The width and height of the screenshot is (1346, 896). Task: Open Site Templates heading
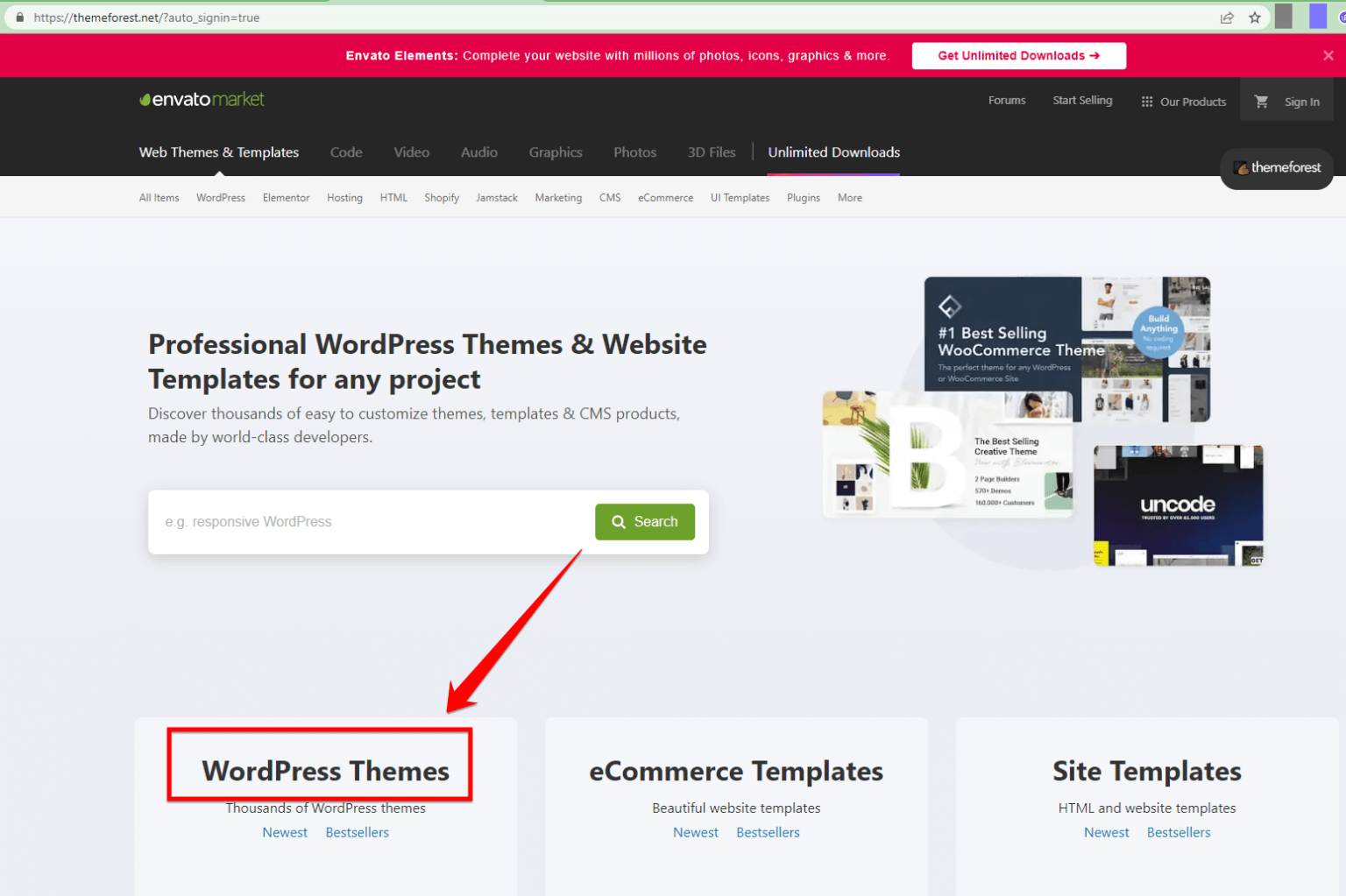tap(1147, 771)
